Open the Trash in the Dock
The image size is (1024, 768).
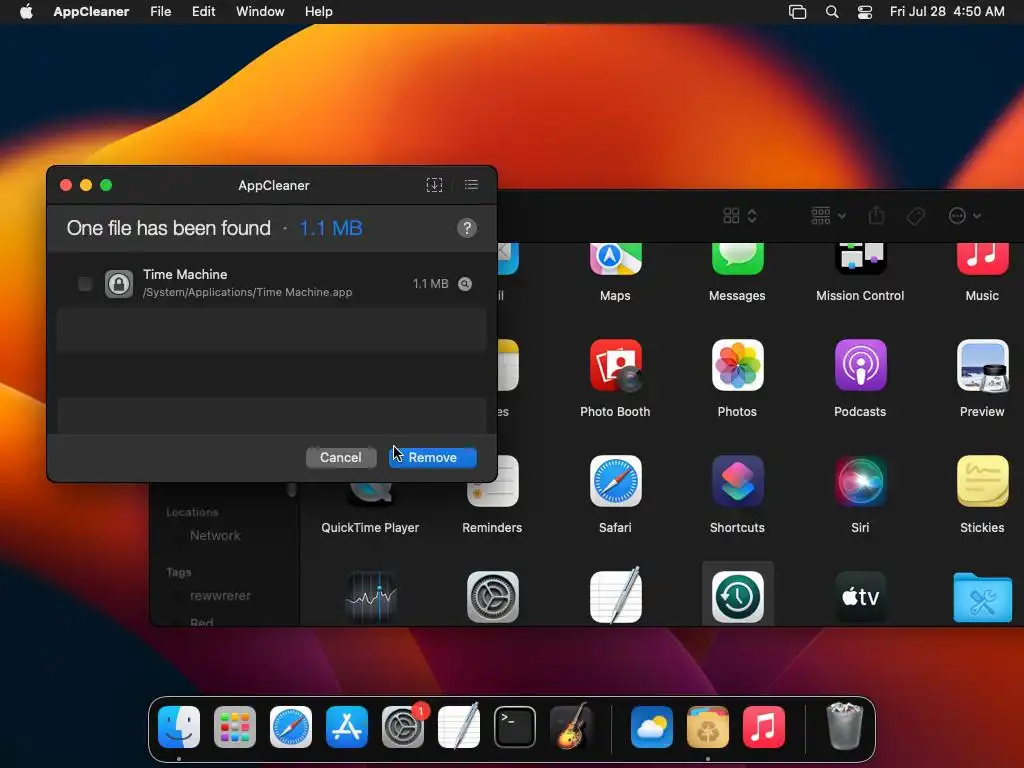(x=844, y=726)
